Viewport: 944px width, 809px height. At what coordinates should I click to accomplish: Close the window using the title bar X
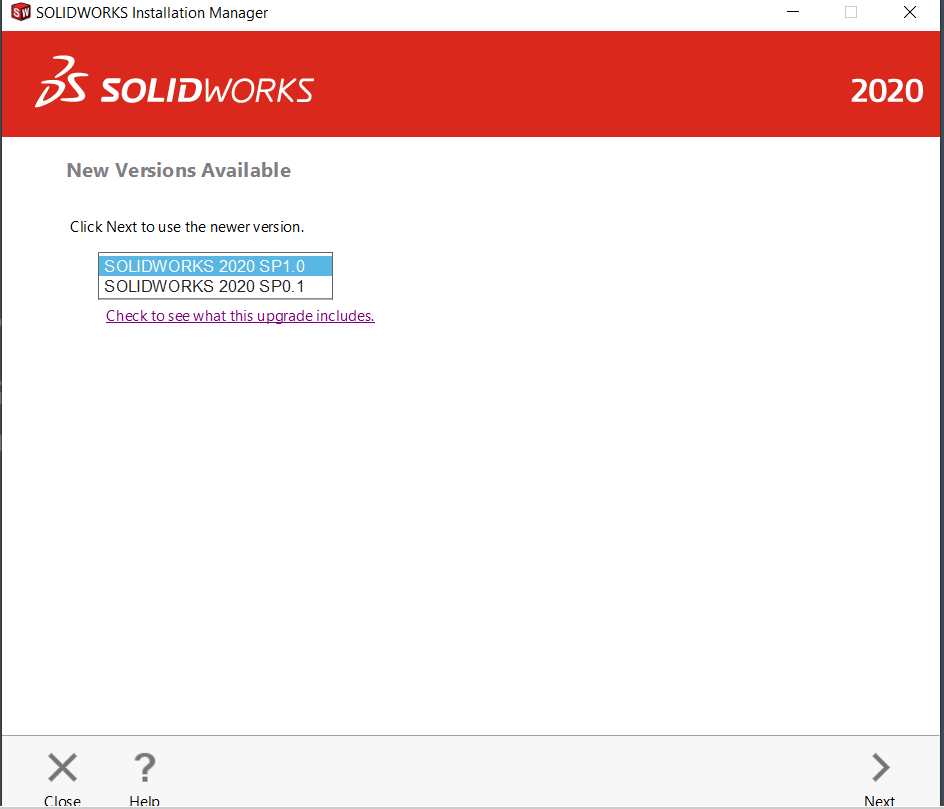[x=910, y=12]
